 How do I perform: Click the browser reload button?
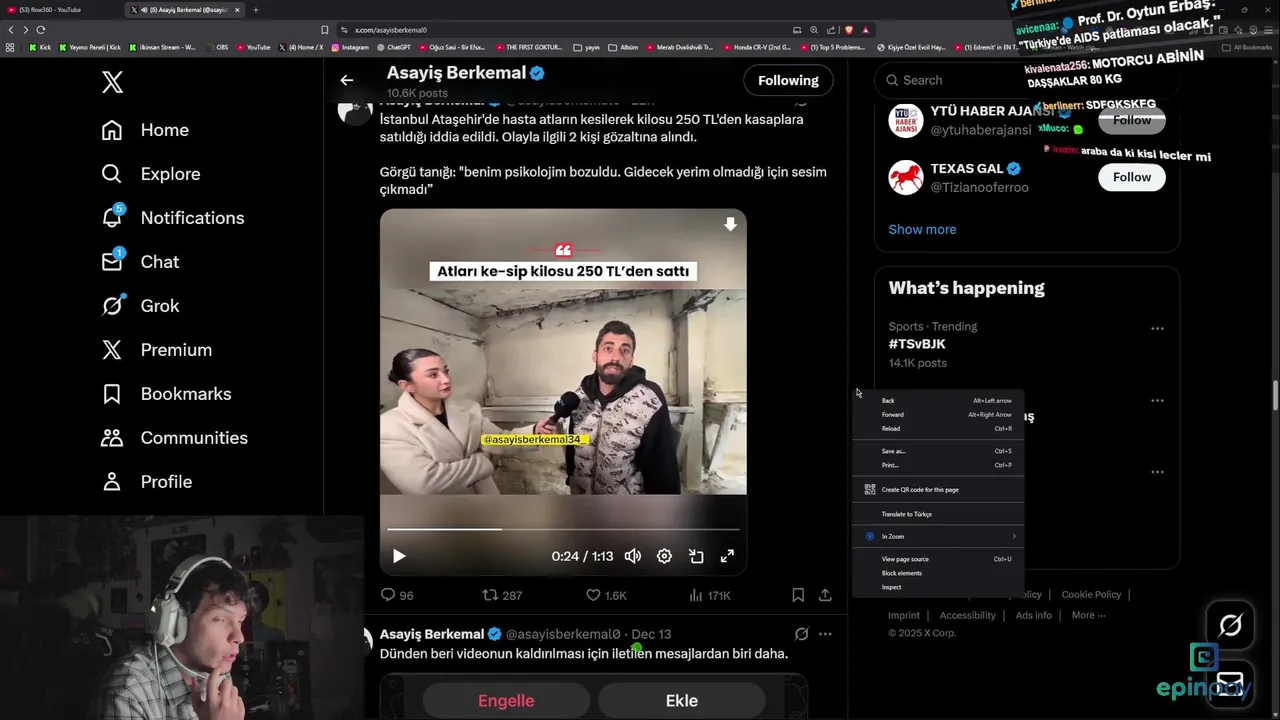coord(41,30)
